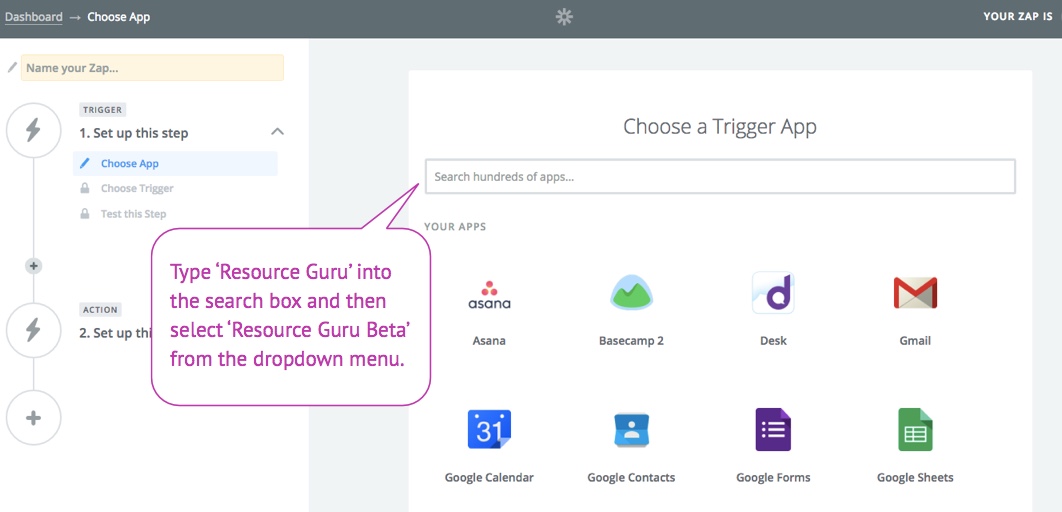Click the 'Choose a Trigger App' title
Image resolution: width=1062 pixels, height=512 pixels.
pos(720,127)
